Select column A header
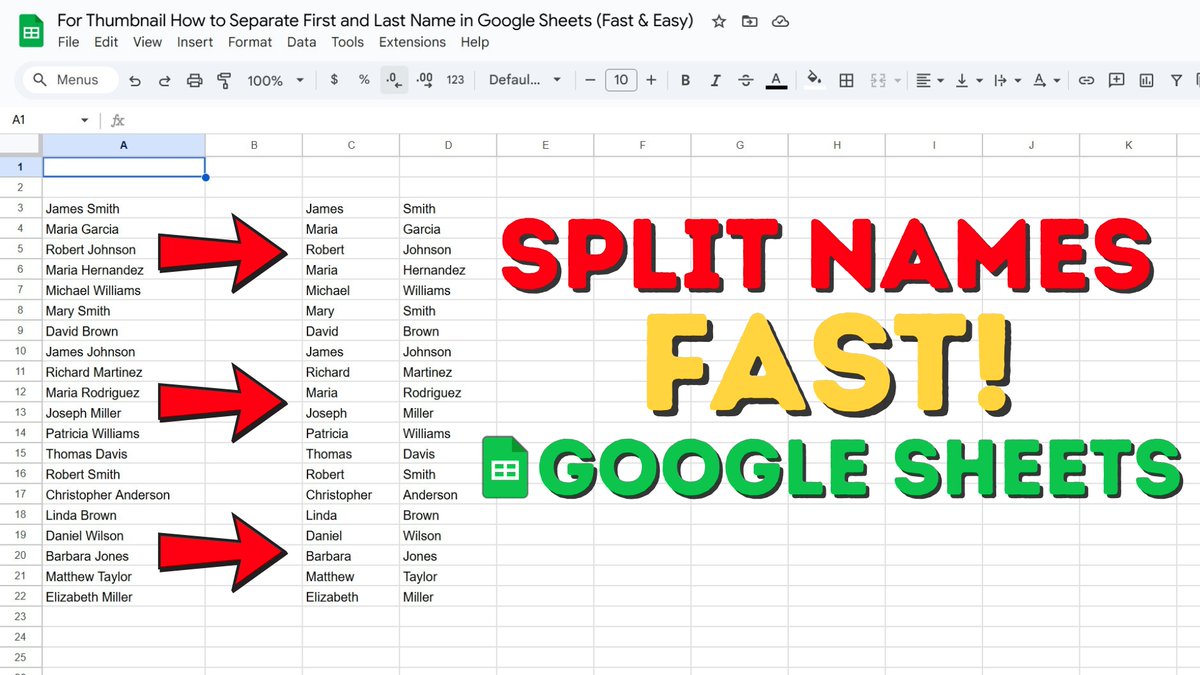Image resolution: width=1200 pixels, height=675 pixels. pos(124,145)
